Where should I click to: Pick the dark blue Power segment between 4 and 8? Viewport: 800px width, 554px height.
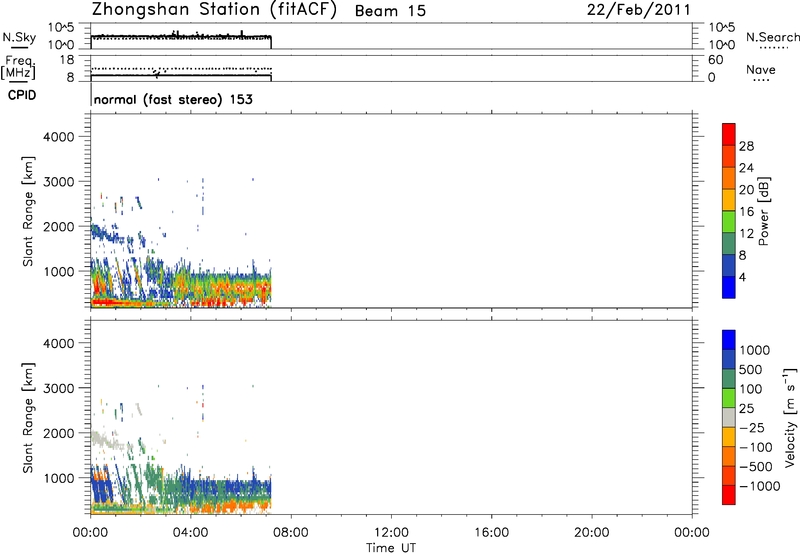pos(729,265)
